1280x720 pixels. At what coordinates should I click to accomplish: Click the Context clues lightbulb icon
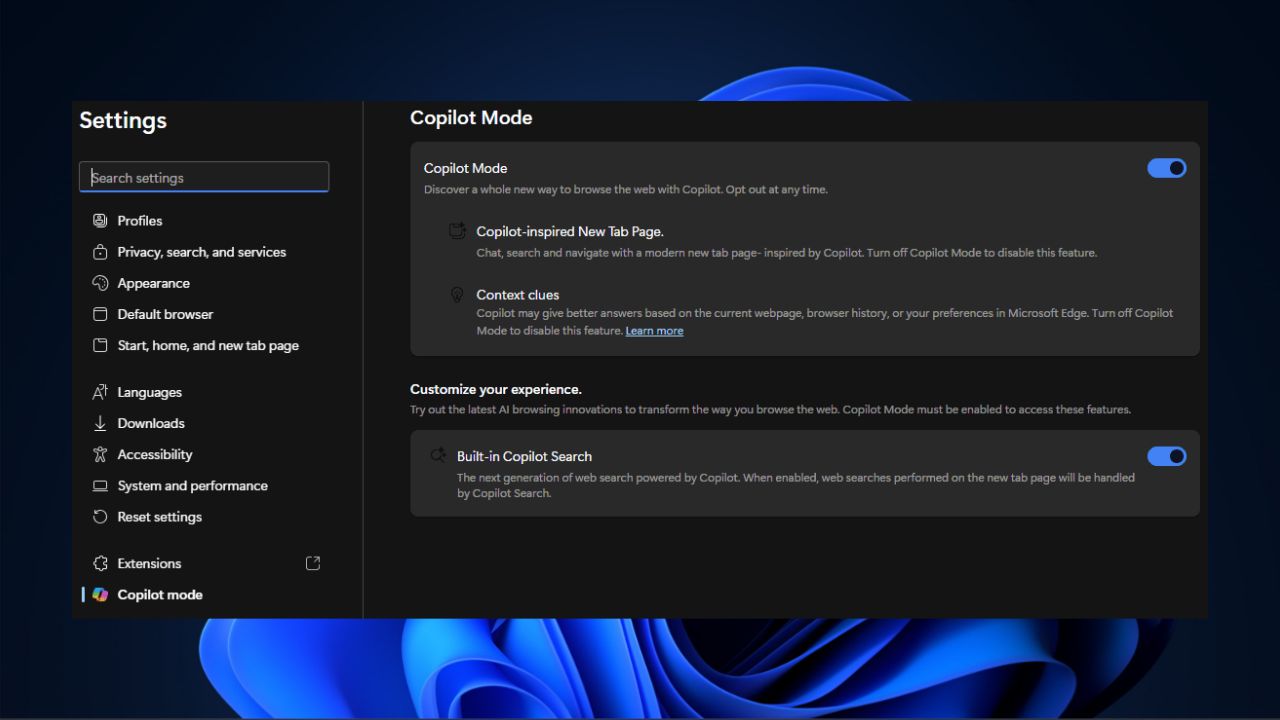point(457,294)
